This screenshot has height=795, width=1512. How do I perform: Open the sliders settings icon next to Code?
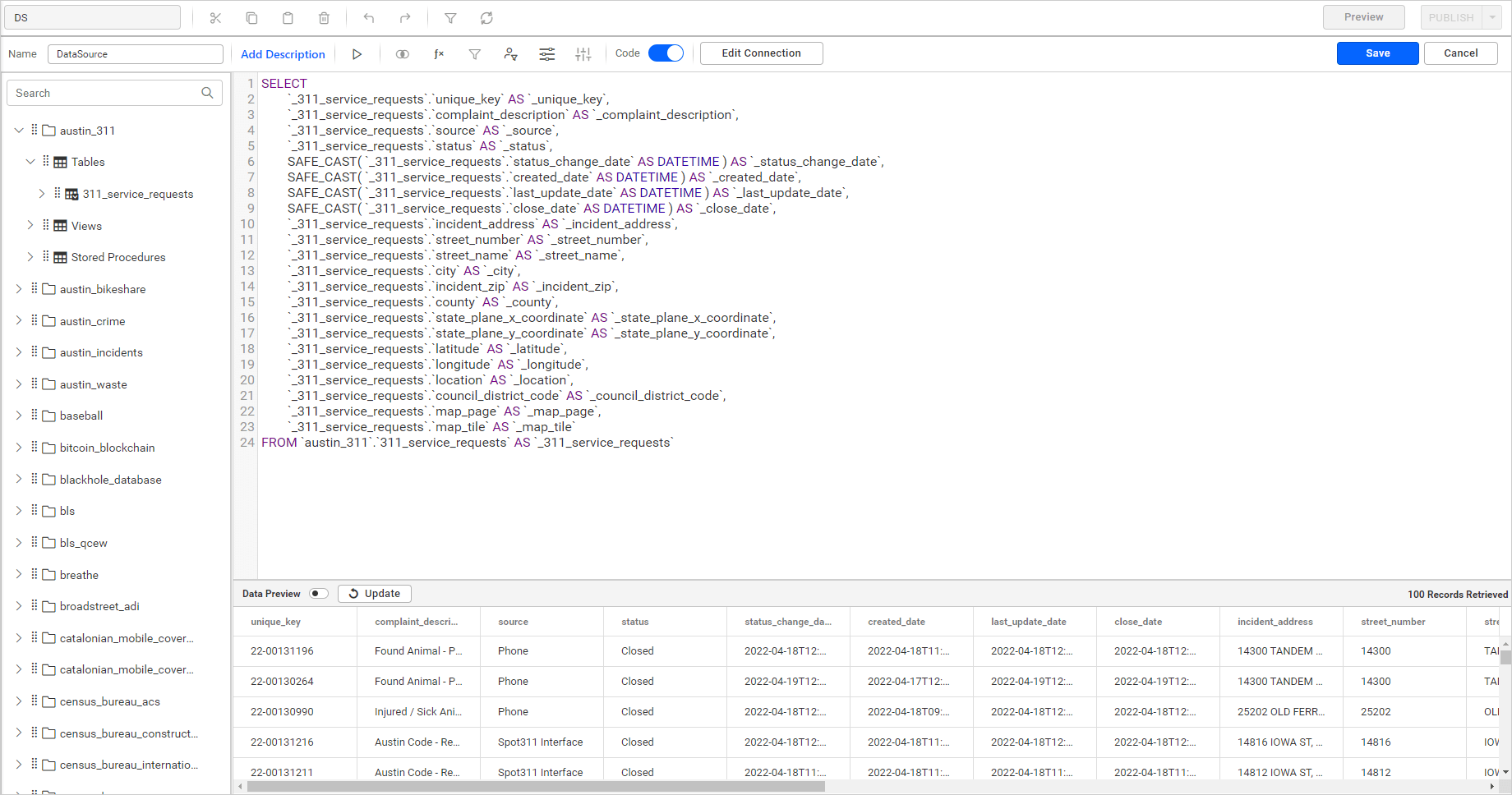pyautogui.click(x=583, y=53)
